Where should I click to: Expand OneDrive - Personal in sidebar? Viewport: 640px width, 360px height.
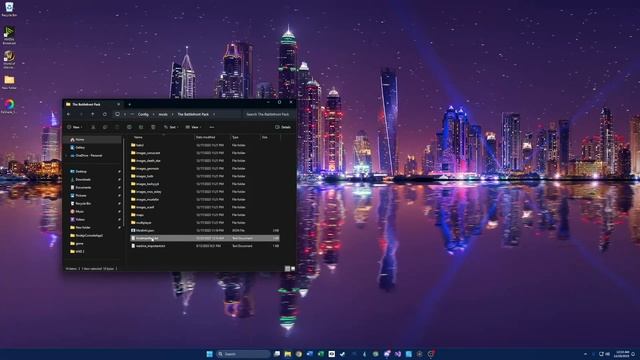tap(67, 156)
